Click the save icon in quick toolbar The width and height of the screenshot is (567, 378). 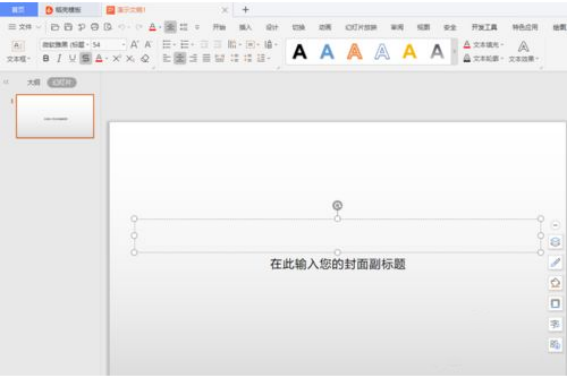click(x=68, y=27)
